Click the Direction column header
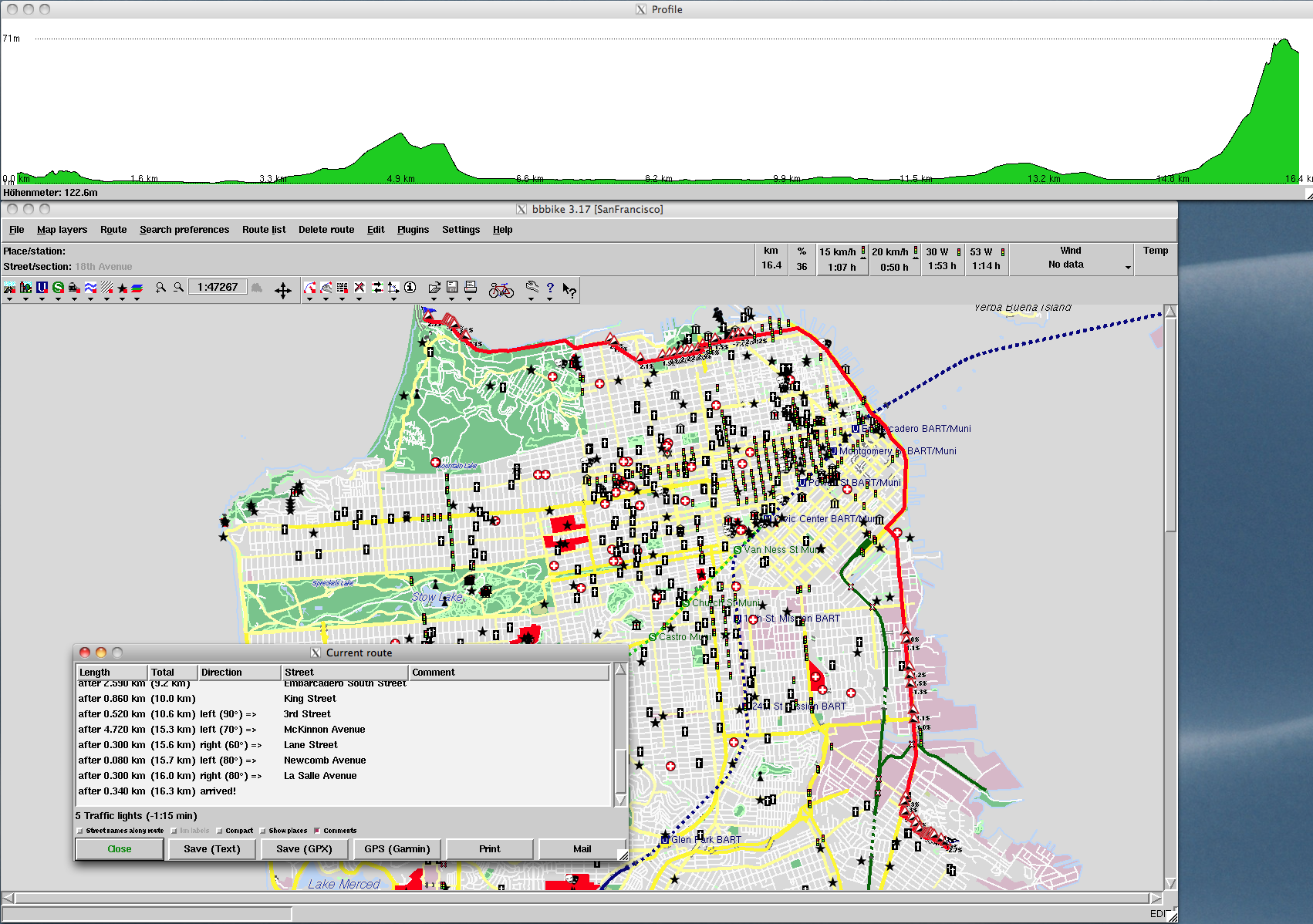 (x=239, y=673)
